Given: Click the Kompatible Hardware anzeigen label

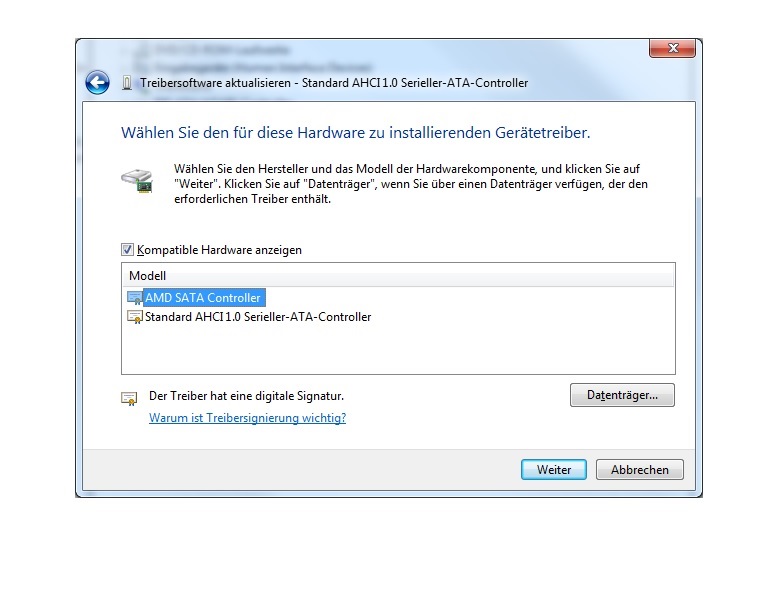Looking at the screenshot, I should click(x=219, y=250).
